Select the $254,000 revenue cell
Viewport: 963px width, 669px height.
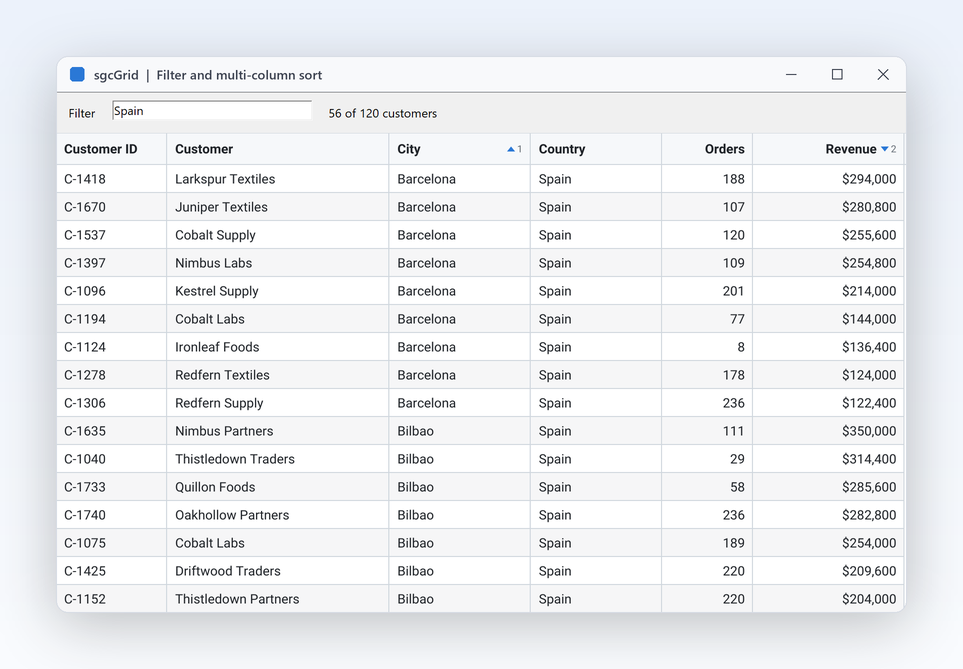pos(828,543)
